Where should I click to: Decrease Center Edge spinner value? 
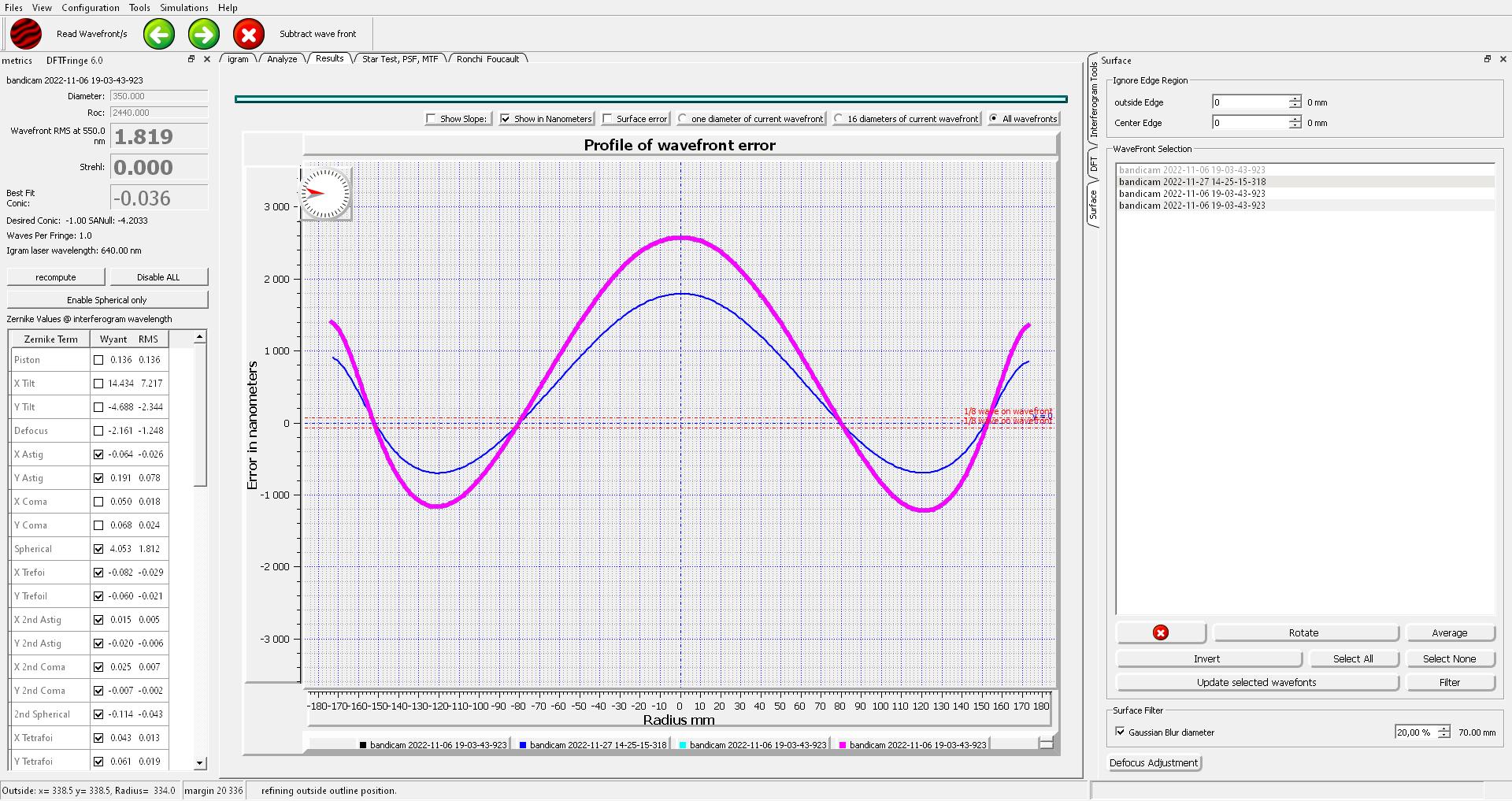1295,126
